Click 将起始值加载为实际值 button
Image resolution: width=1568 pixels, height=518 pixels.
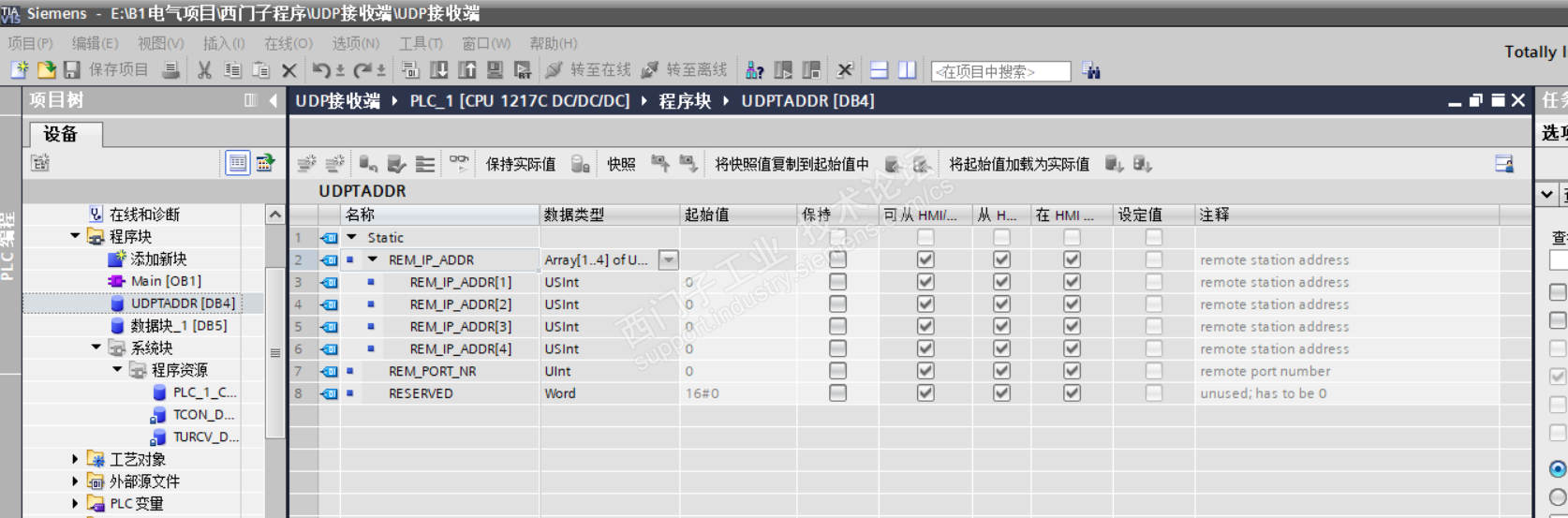(x=1019, y=164)
